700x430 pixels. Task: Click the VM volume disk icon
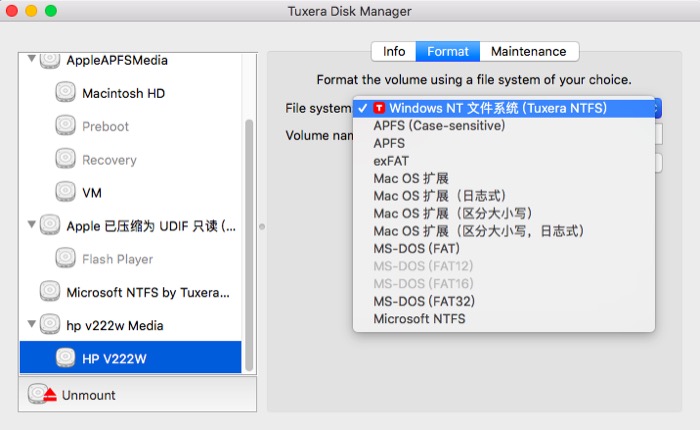tap(66, 192)
